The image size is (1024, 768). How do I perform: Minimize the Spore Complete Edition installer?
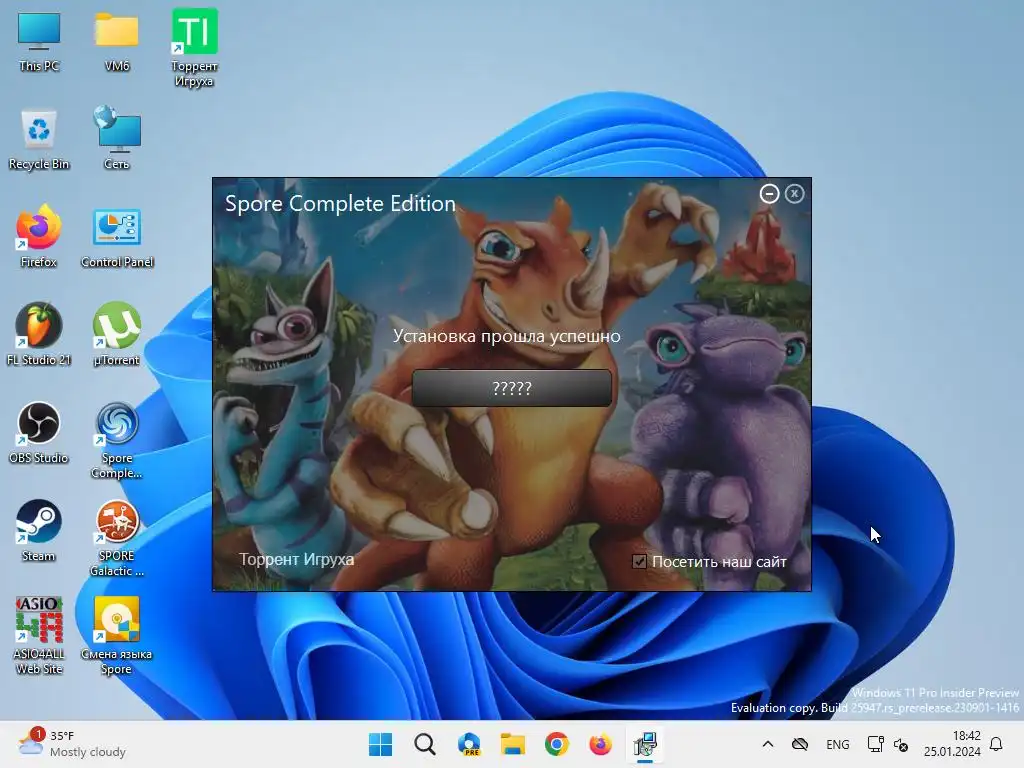[769, 193]
